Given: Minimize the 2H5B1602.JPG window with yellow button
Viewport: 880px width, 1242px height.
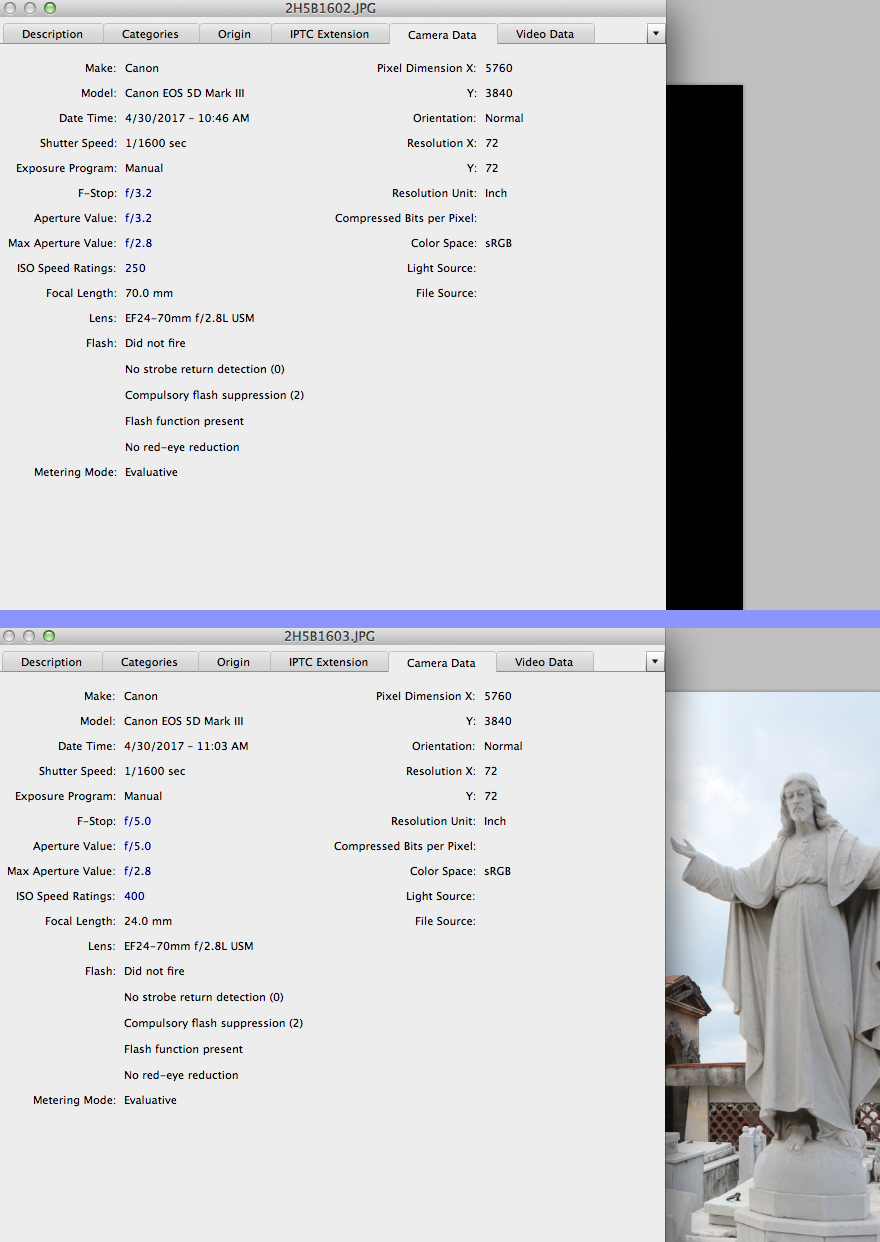Looking at the screenshot, I should tap(31, 8).
